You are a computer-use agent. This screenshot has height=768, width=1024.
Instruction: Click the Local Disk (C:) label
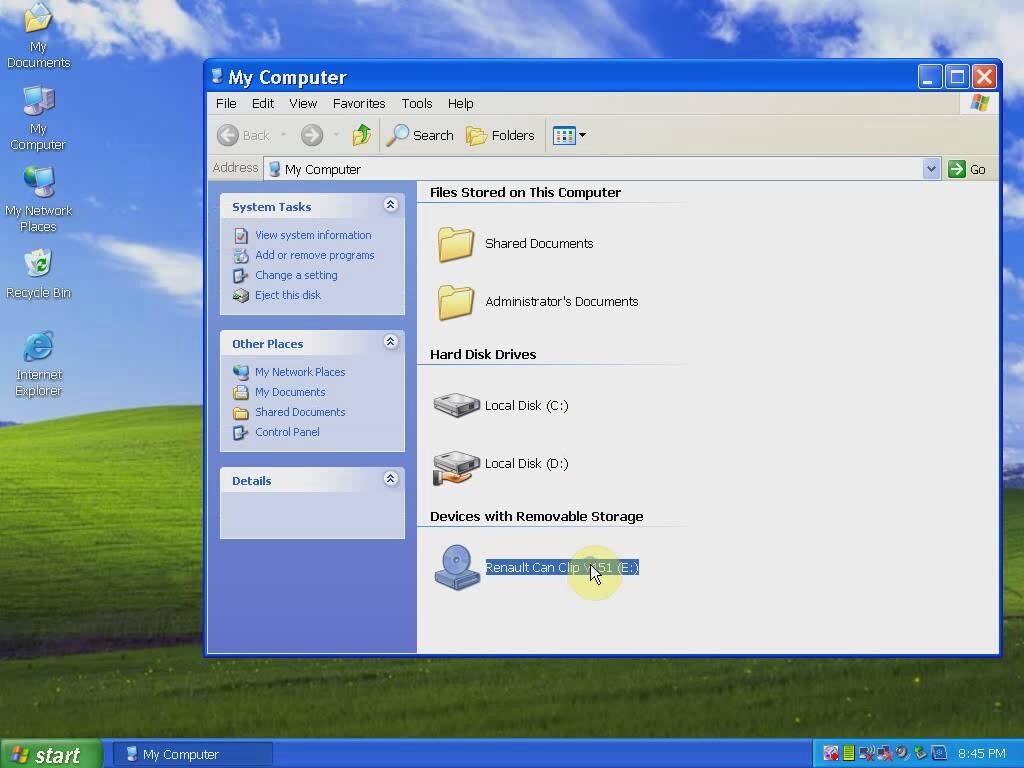pyautogui.click(x=526, y=406)
